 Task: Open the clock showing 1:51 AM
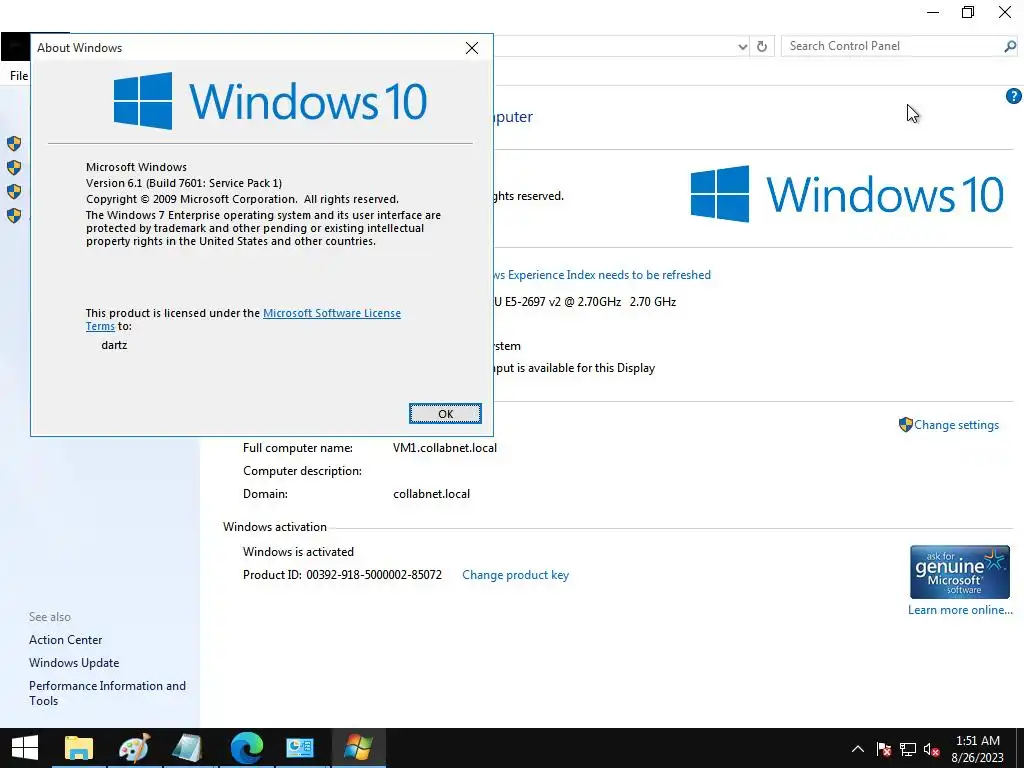978,749
